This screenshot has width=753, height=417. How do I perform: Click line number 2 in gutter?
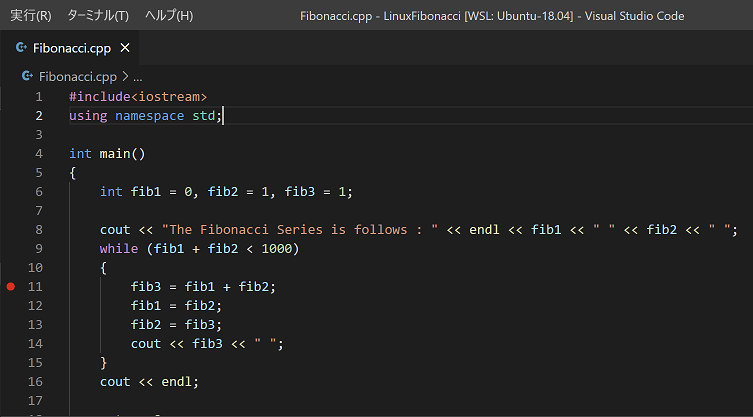[39, 116]
